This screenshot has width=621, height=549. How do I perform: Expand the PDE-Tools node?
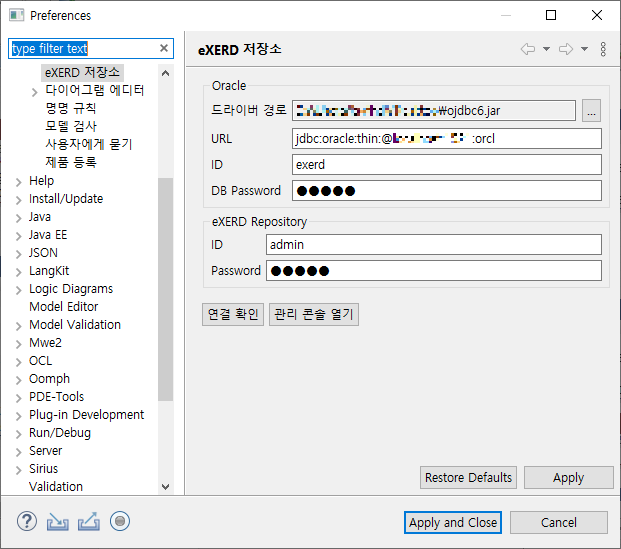[x=18, y=398]
